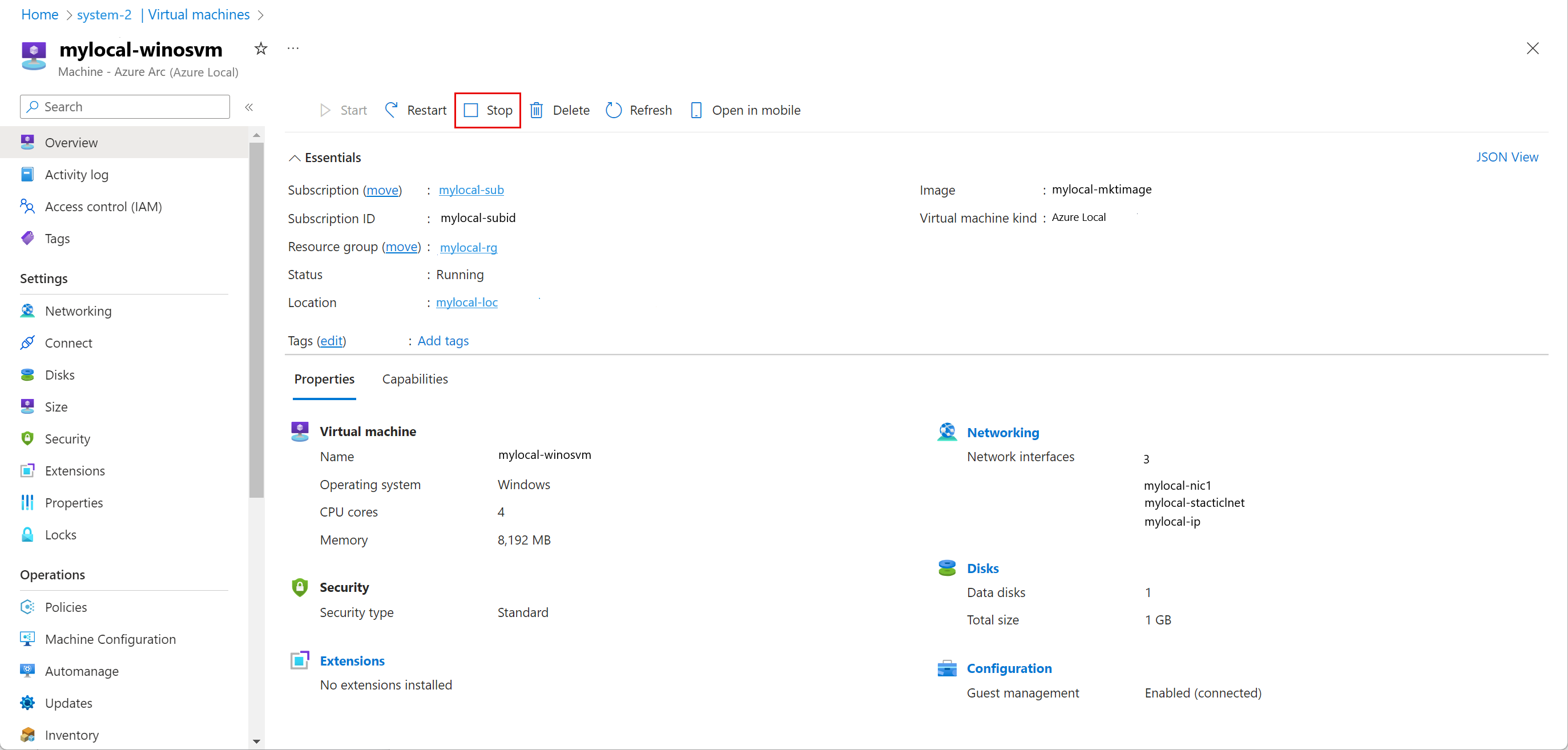Open the Configuration heading link
The image size is (1568, 750).
1009,668
